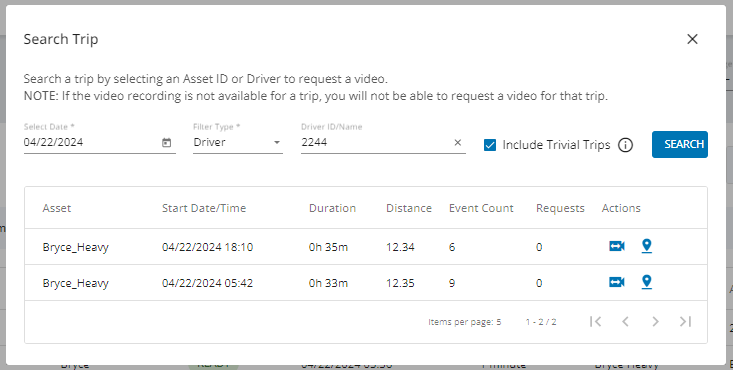This screenshot has height=370, width=733.
Task: Select Bryce_Heavy in the 18:10 row
Action: 76,247
